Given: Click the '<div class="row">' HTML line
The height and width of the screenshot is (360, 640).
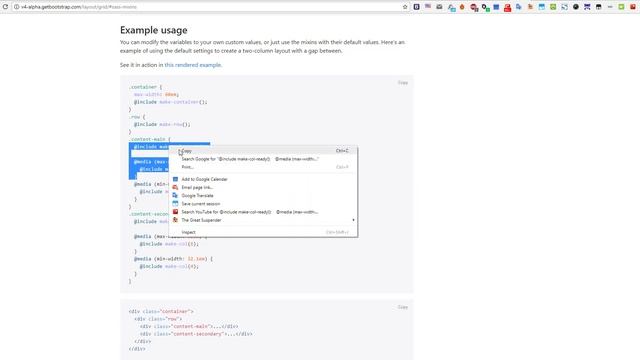Looking at the screenshot, I should tap(158, 319).
